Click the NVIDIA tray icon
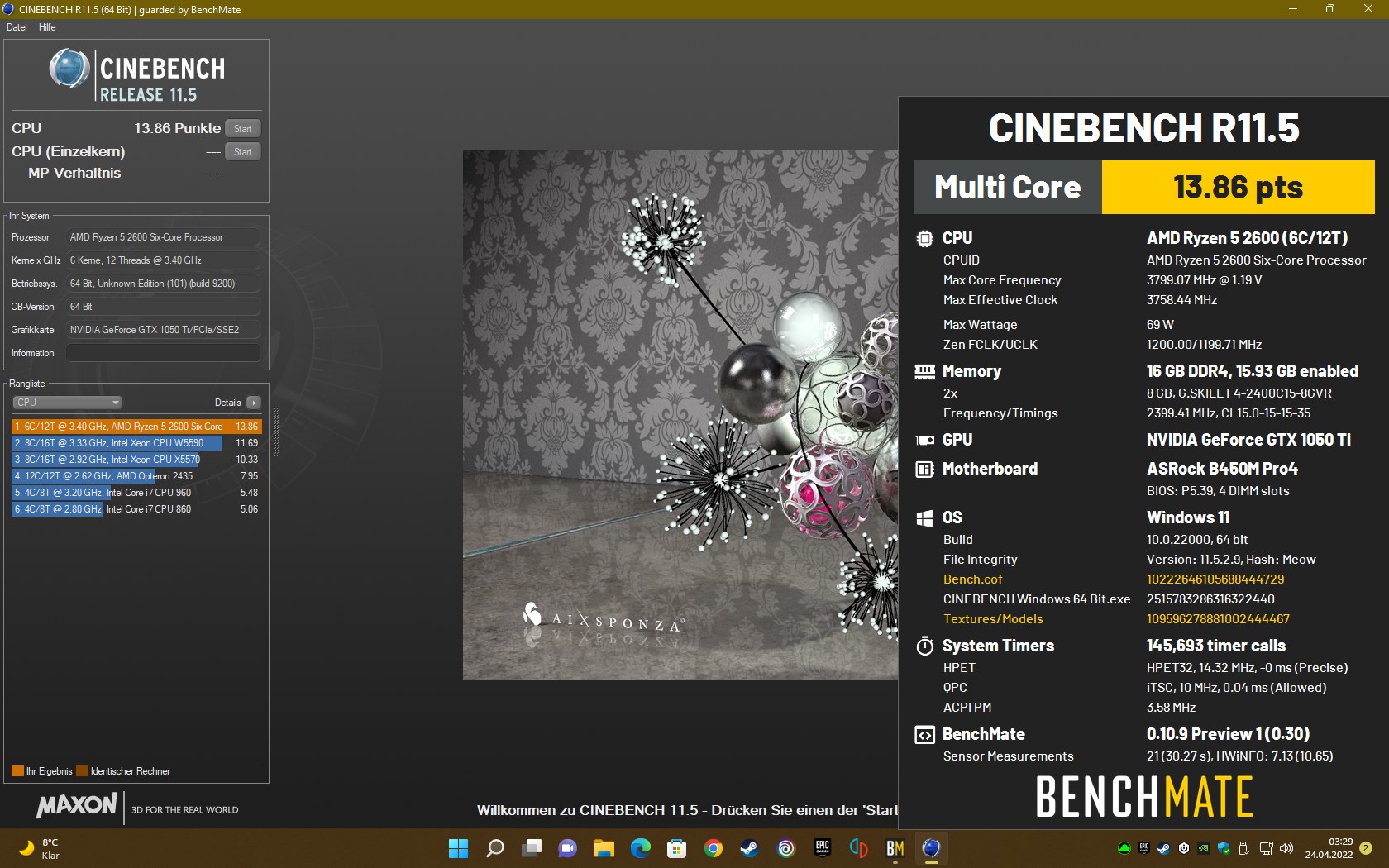 point(1204,848)
